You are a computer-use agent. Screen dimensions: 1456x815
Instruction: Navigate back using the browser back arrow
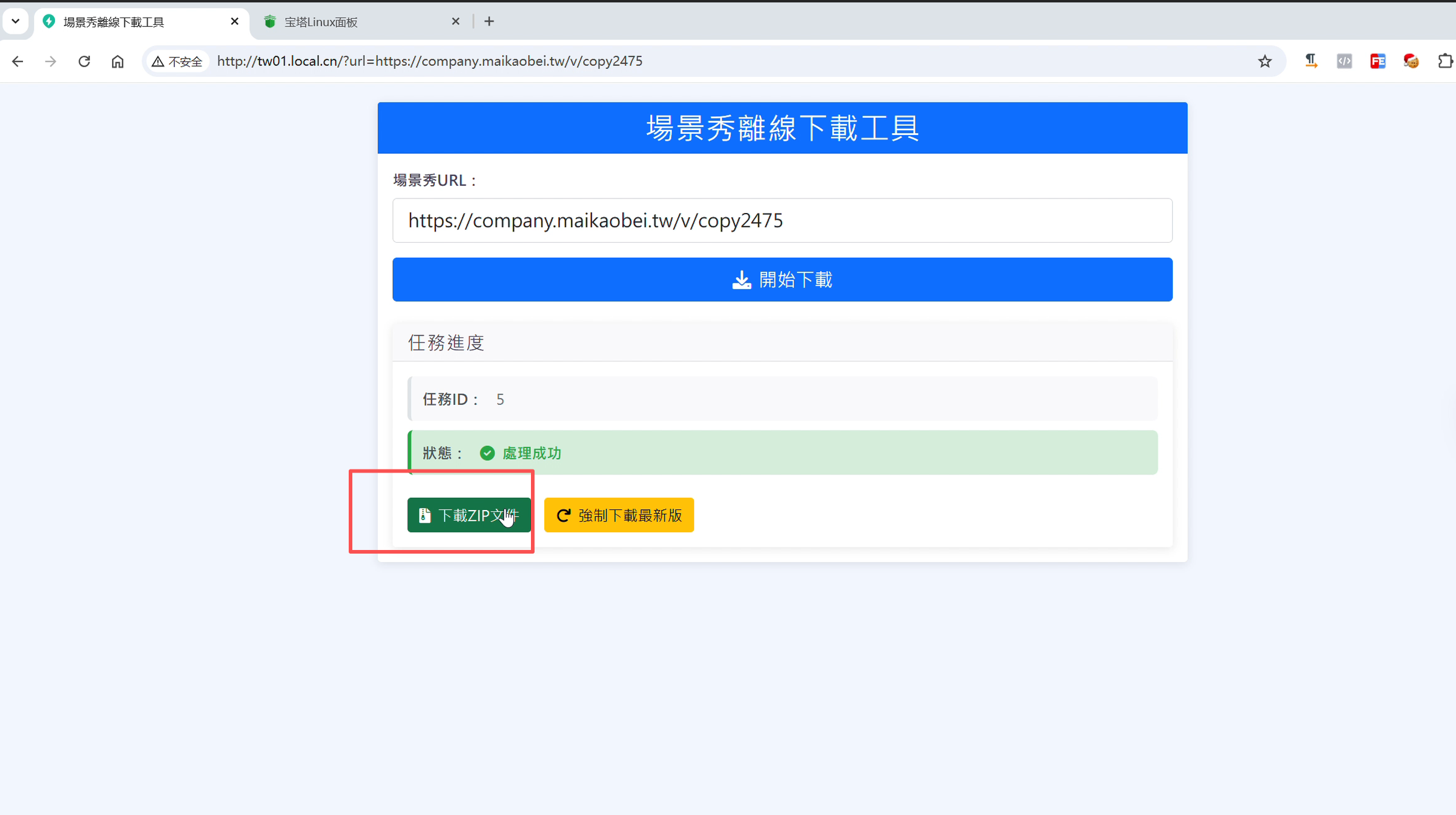point(18,61)
